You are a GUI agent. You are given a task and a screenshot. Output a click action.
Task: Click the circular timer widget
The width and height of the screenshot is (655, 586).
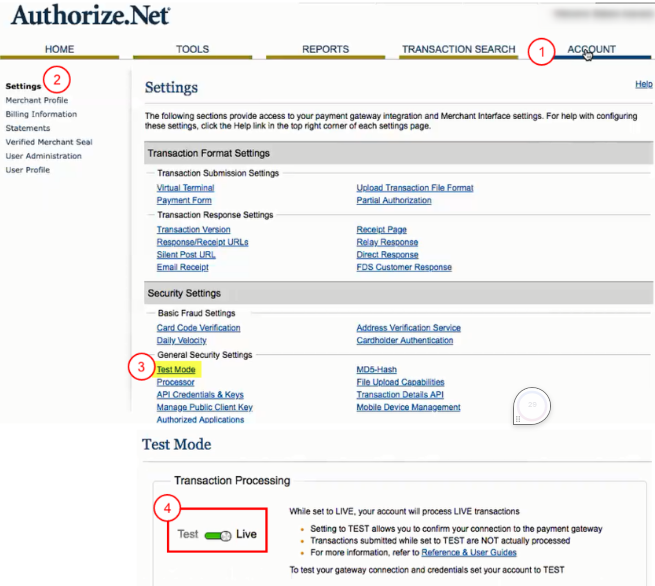(531, 406)
